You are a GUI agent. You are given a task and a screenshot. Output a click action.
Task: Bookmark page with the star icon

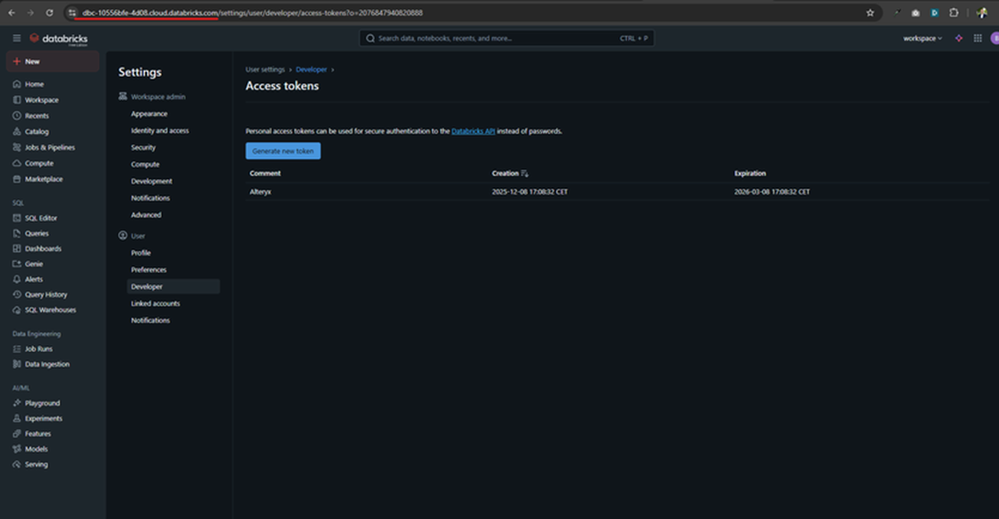(870, 13)
